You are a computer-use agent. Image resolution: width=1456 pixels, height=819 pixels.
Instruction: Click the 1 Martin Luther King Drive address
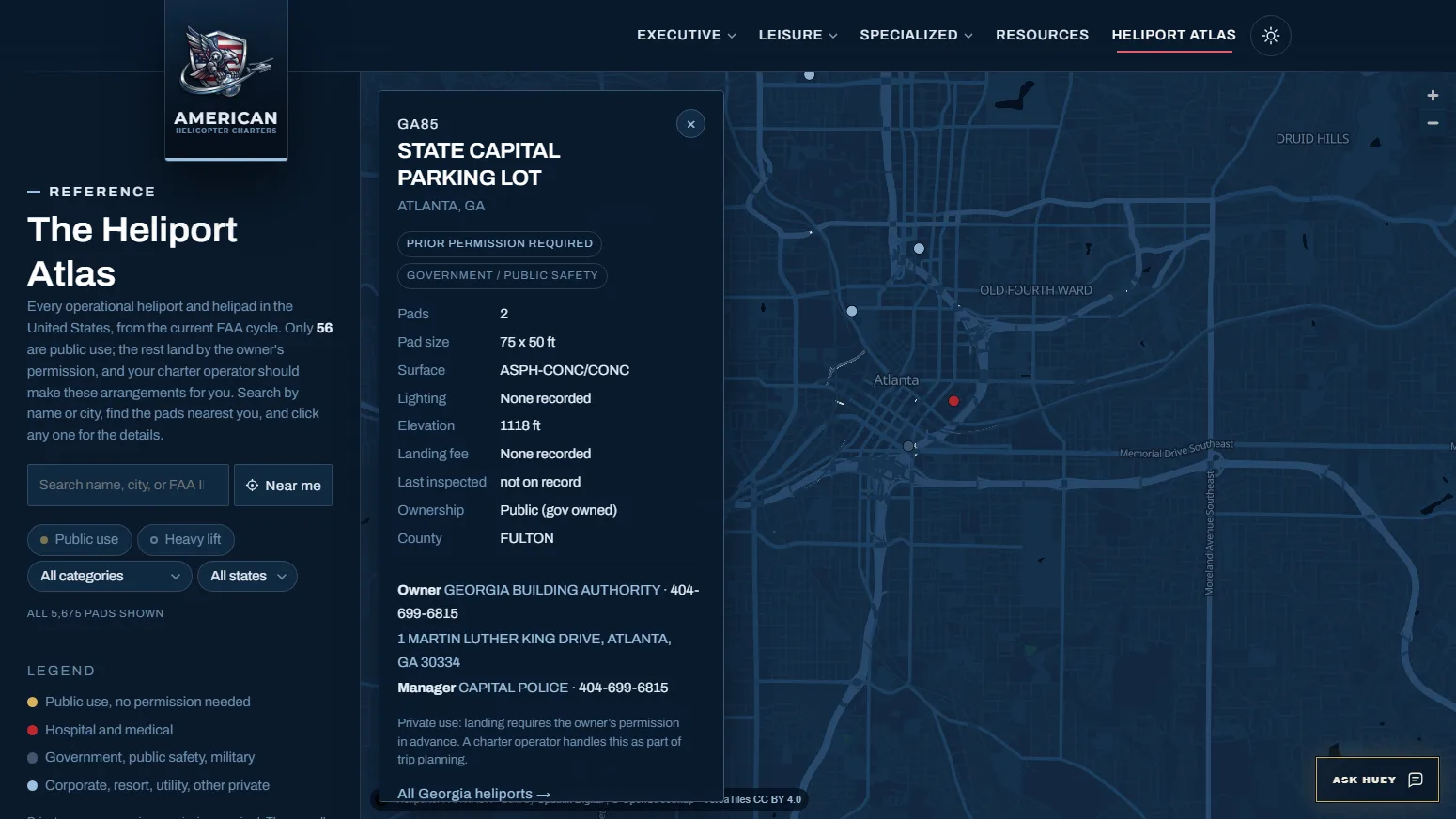534,650
